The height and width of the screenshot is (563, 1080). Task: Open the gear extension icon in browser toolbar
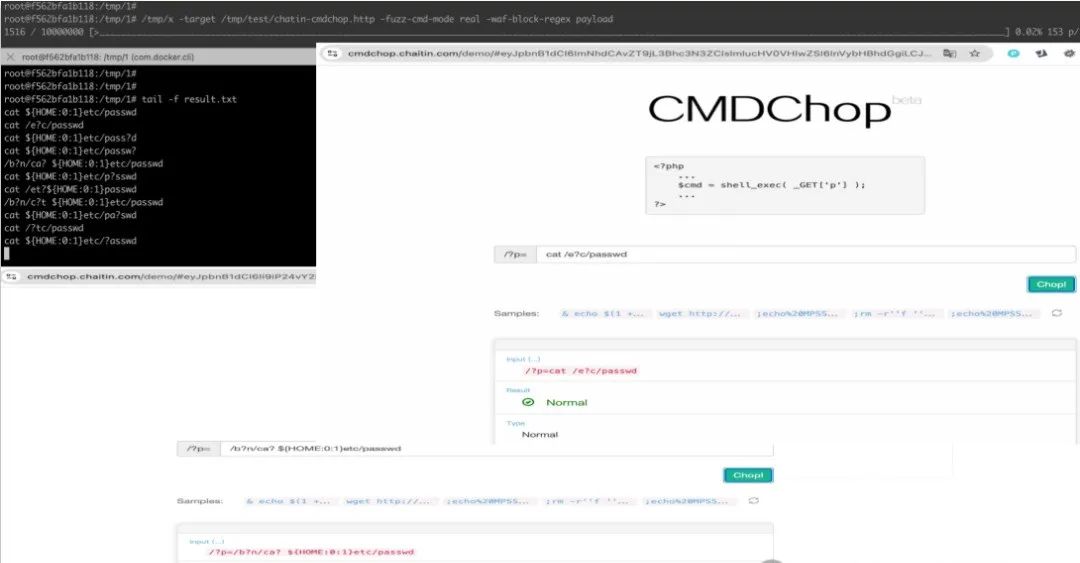tap(1069, 53)
